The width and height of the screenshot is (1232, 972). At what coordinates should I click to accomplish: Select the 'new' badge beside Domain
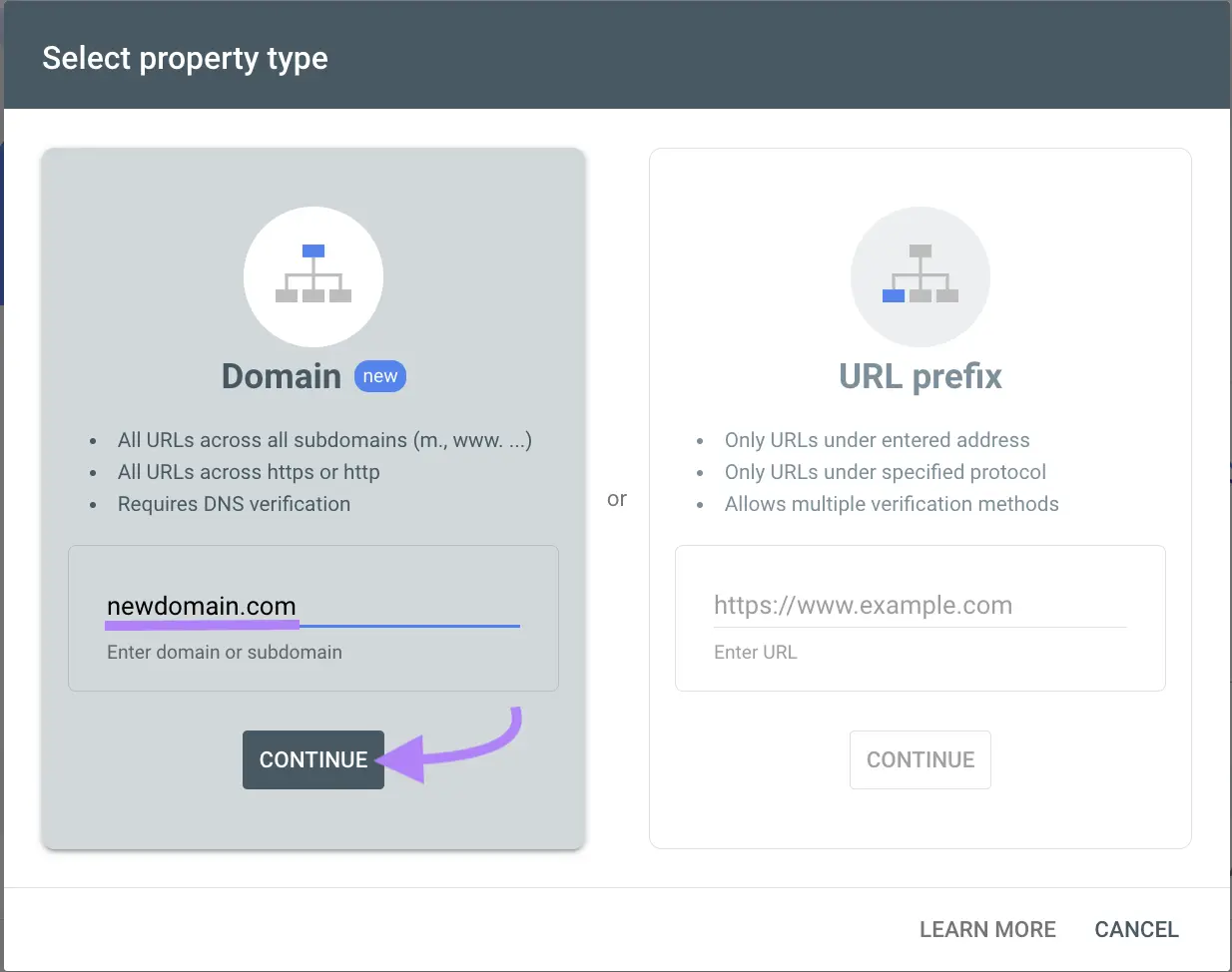point(379,376)
